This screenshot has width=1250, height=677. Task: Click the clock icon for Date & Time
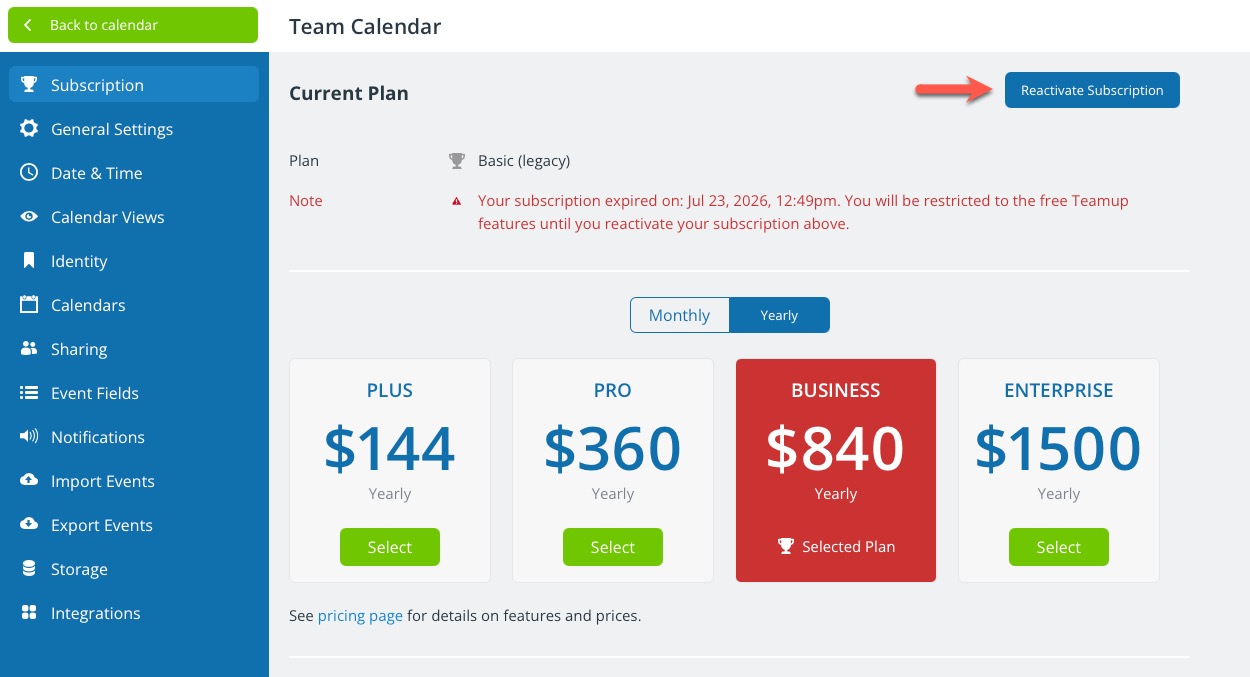[29, 173]
